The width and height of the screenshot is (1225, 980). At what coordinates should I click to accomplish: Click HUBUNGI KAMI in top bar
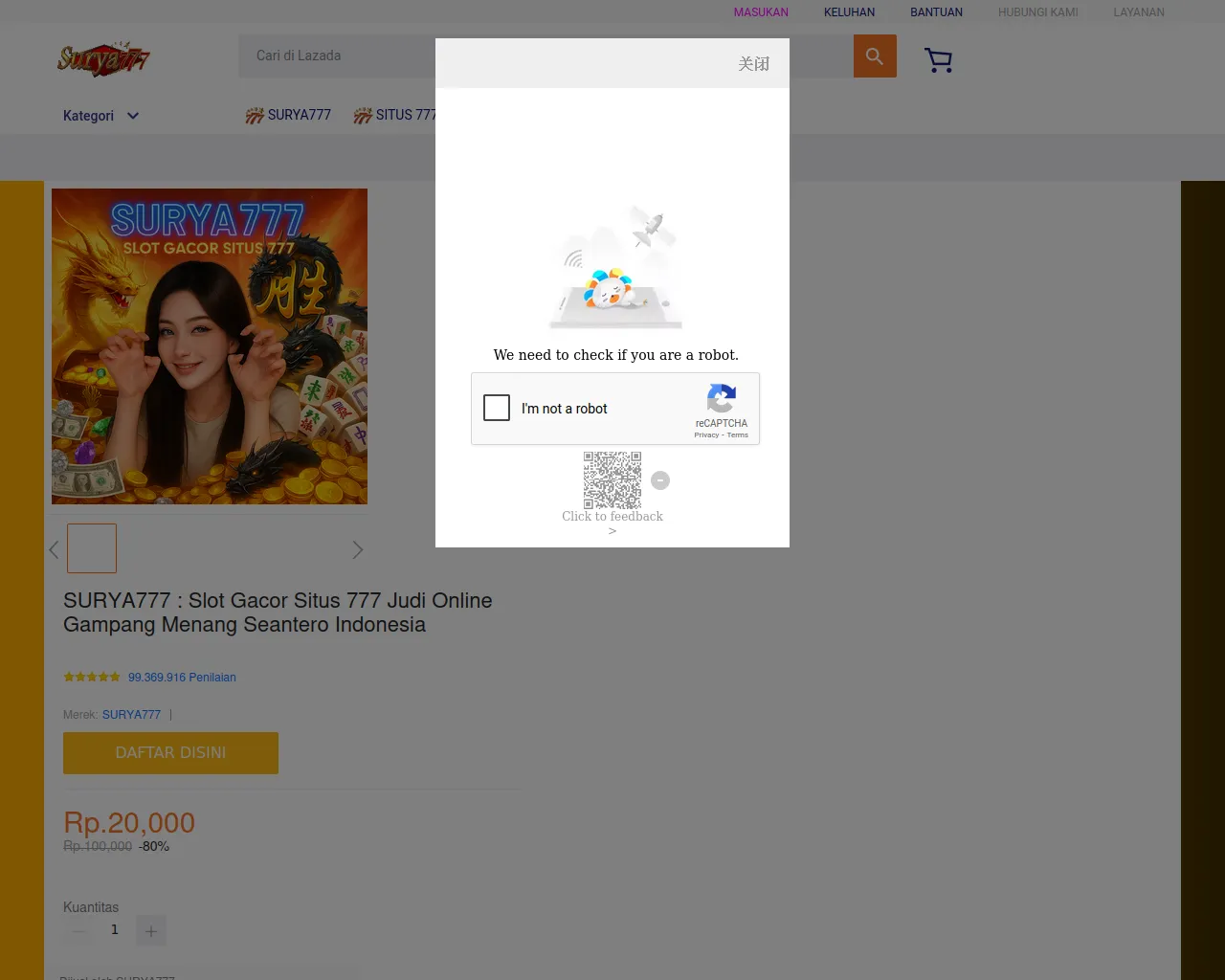[1037, 12]
